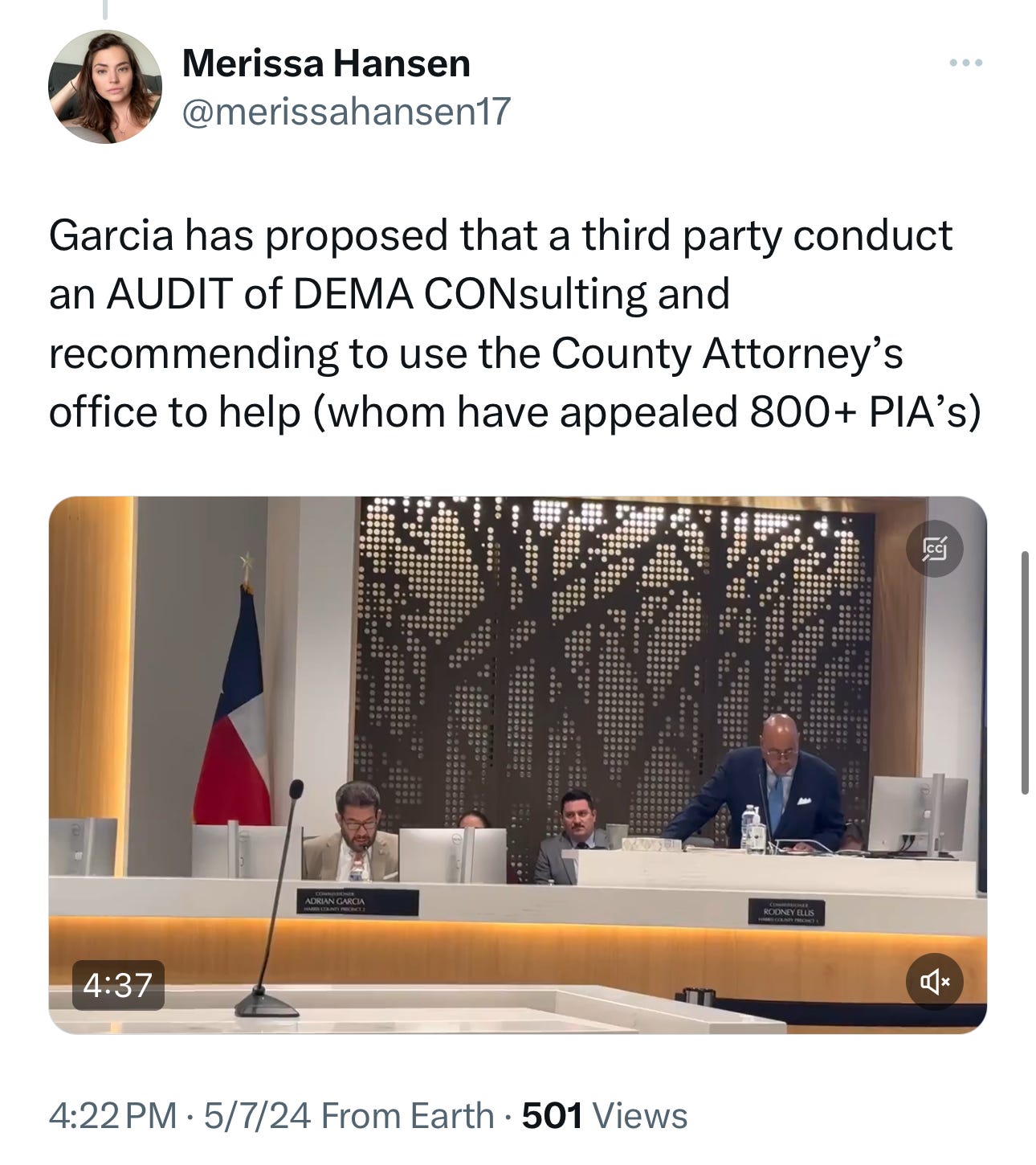Screen dimensions: 1036x1165
Task: Click the 501 Views counter
Action: [605, 1116]
